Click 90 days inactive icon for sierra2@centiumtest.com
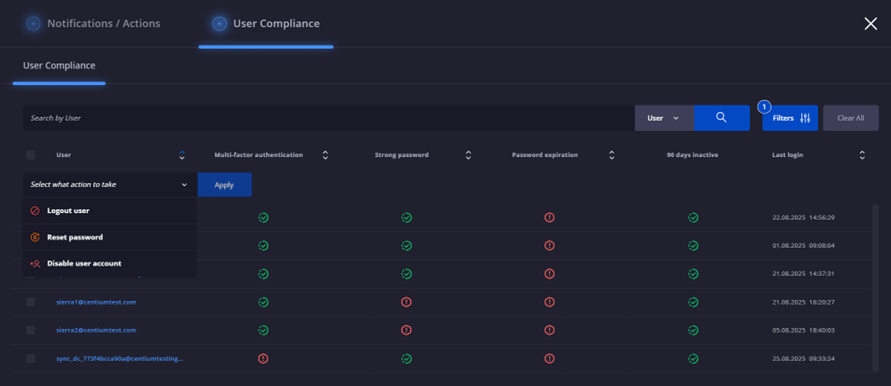 tap(693, 330)
